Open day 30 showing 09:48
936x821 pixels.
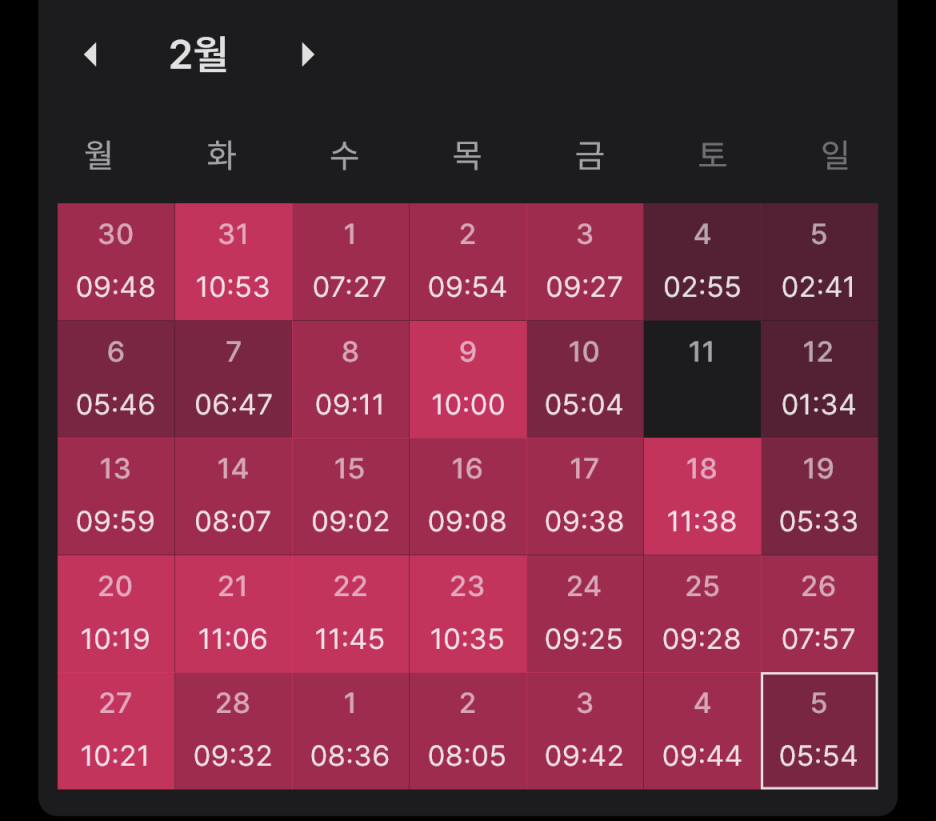pyautogui.click(x=116, y=262)
